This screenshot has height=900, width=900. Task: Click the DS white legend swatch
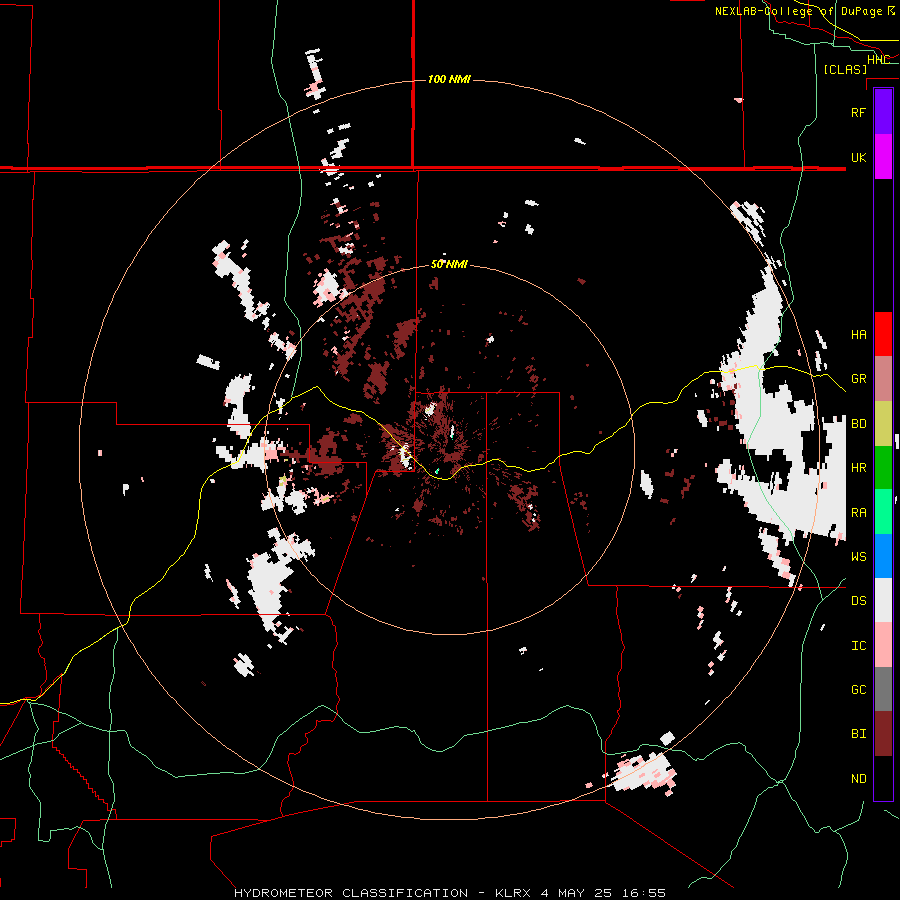883,600
